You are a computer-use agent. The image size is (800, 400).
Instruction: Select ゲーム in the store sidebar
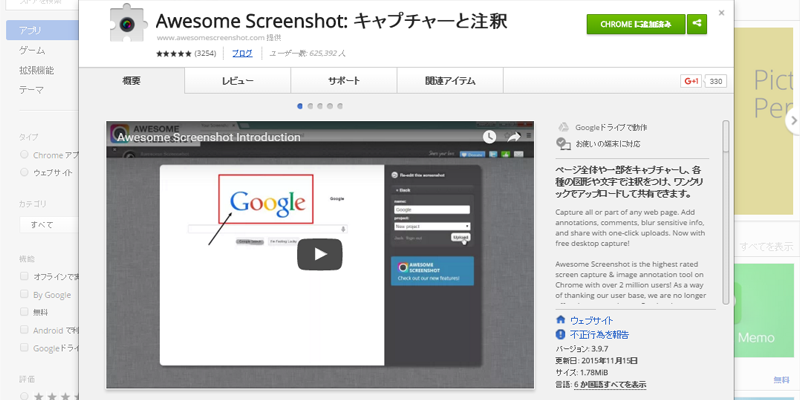coord(32,50)
